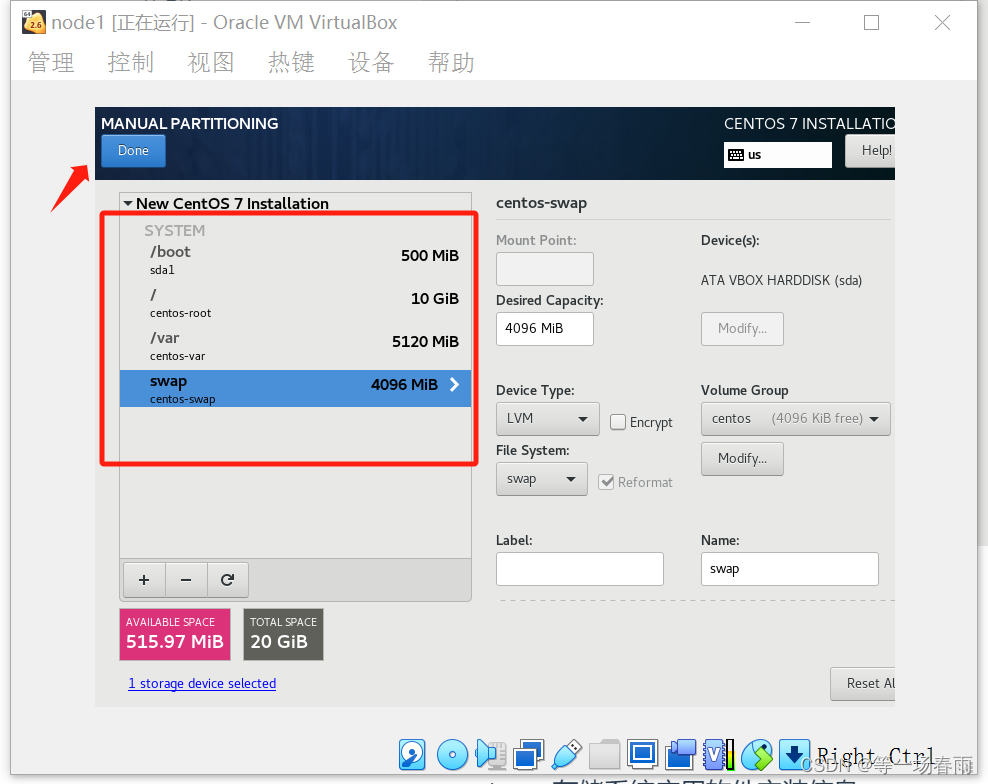Click the AVAILABLE SPACE 515.97 MiB box
The height and width of the screenshot is (784, 988).
(x=175, y=635)
